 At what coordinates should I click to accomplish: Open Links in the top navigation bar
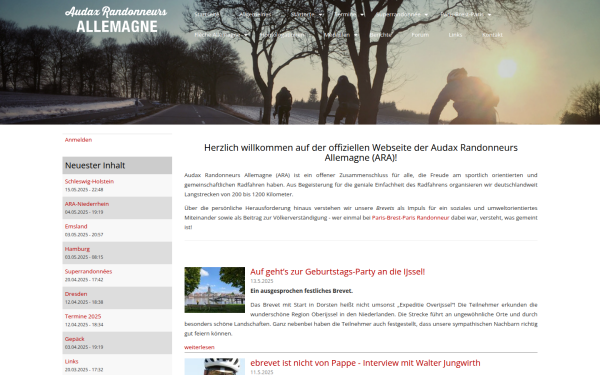(x=455, y=35)
